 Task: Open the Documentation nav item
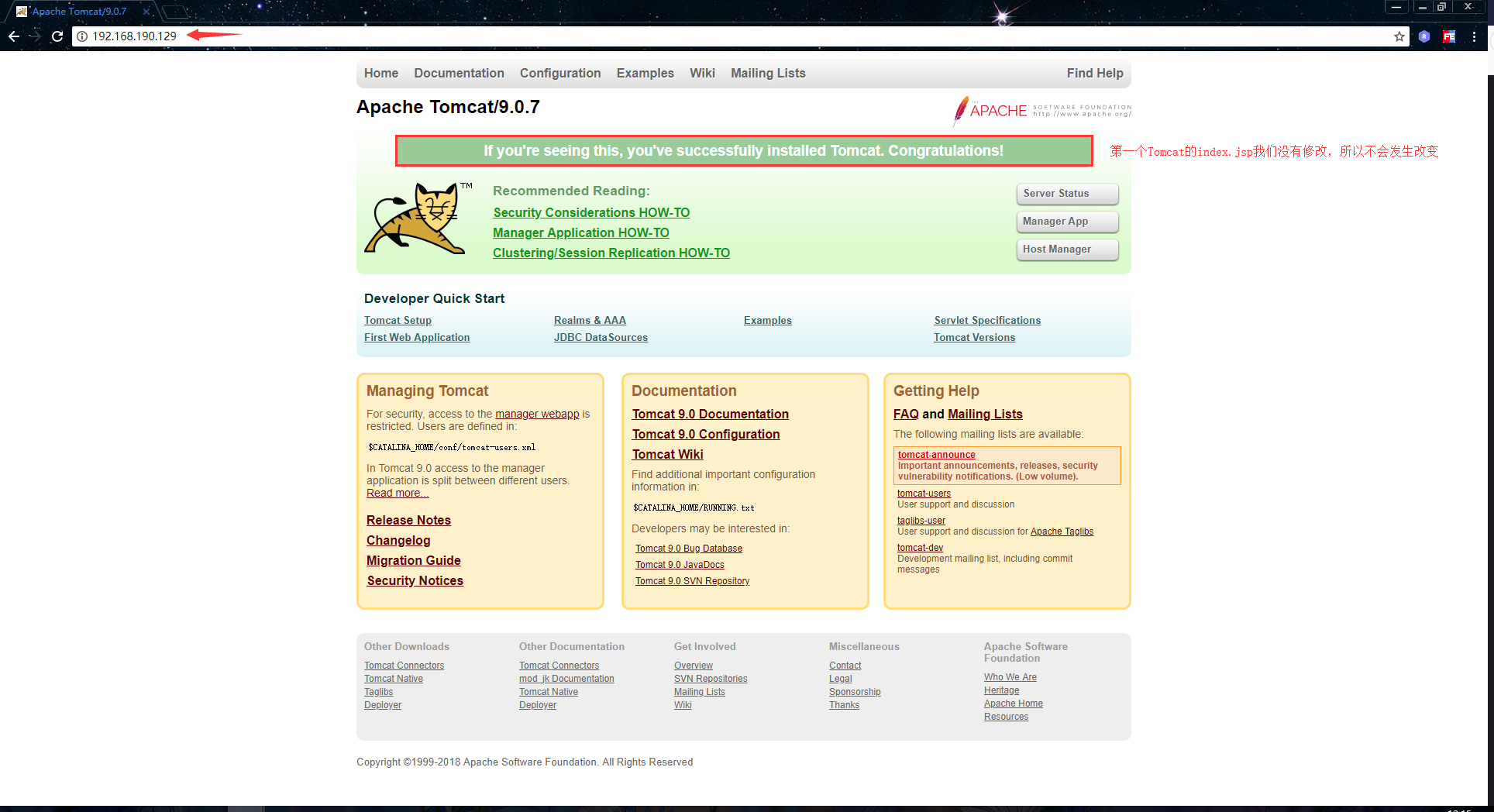(x=459, y=73)
